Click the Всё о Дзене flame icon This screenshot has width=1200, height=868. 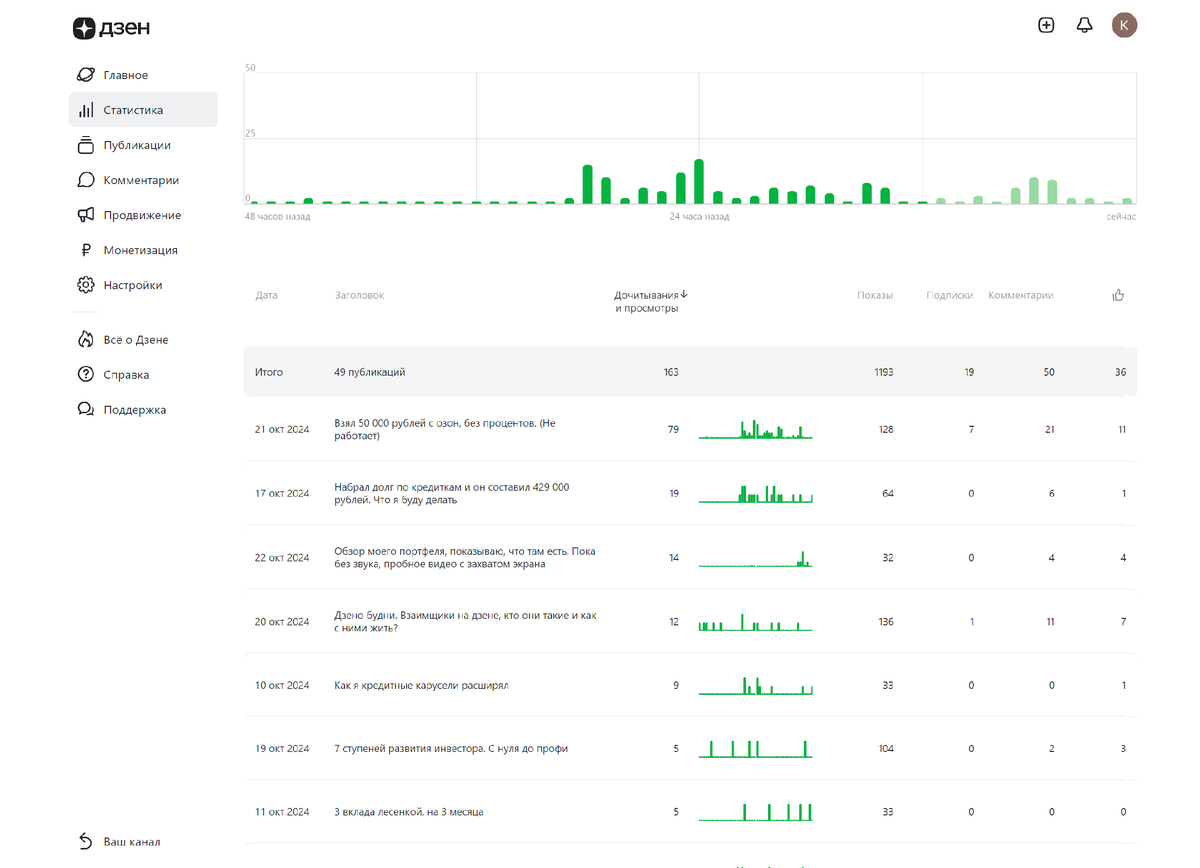pyautogui.click(x=86, y=340)
